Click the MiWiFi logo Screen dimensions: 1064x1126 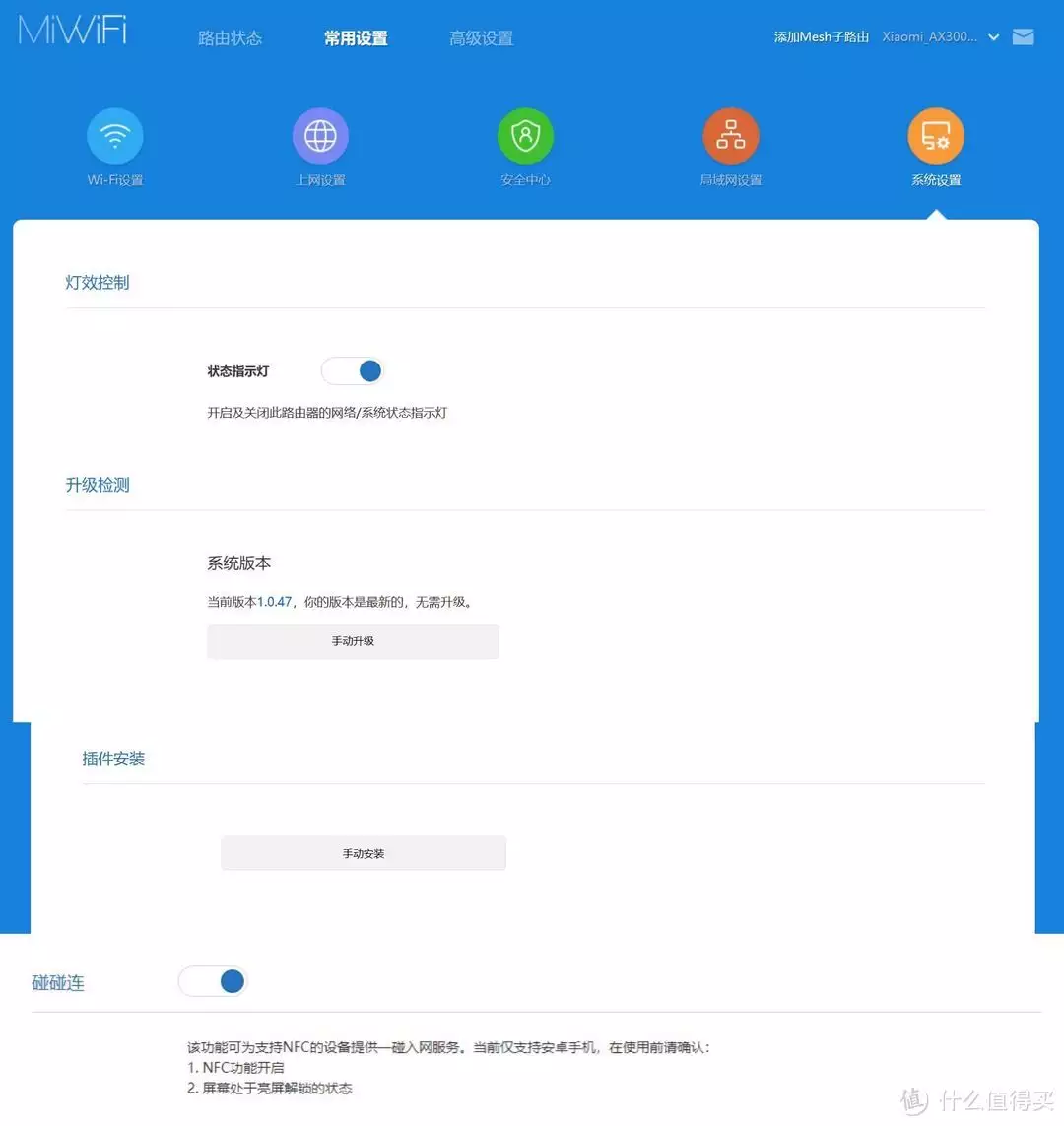72,33
